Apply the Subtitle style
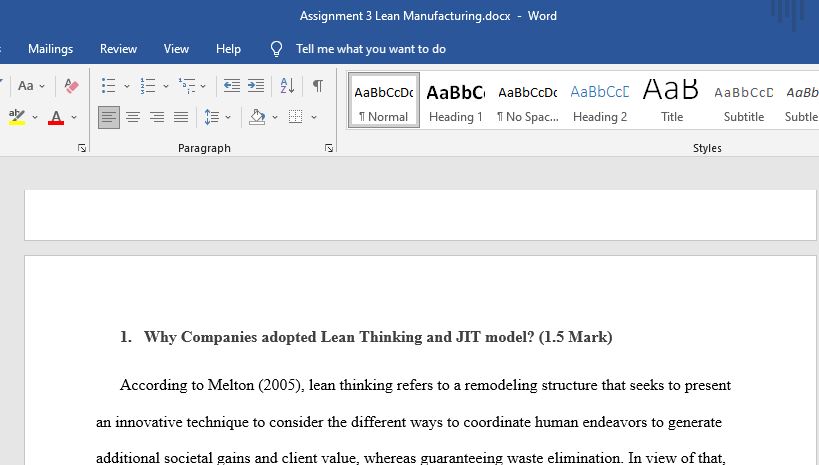Screen dimensions: 819x465 (744, 101)
